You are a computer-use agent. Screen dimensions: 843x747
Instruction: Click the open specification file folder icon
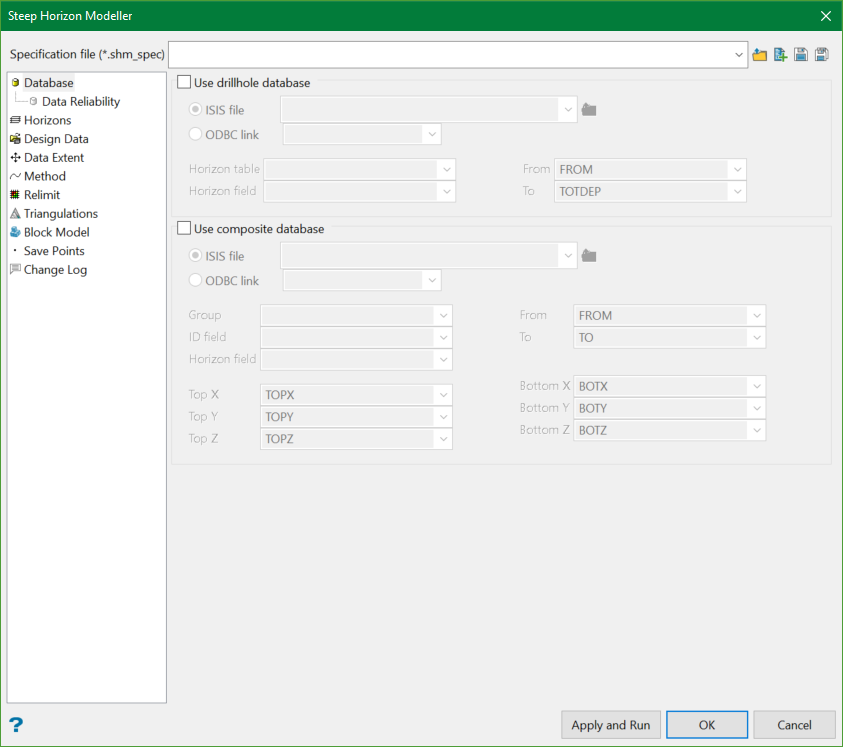[x=760, y=55]
